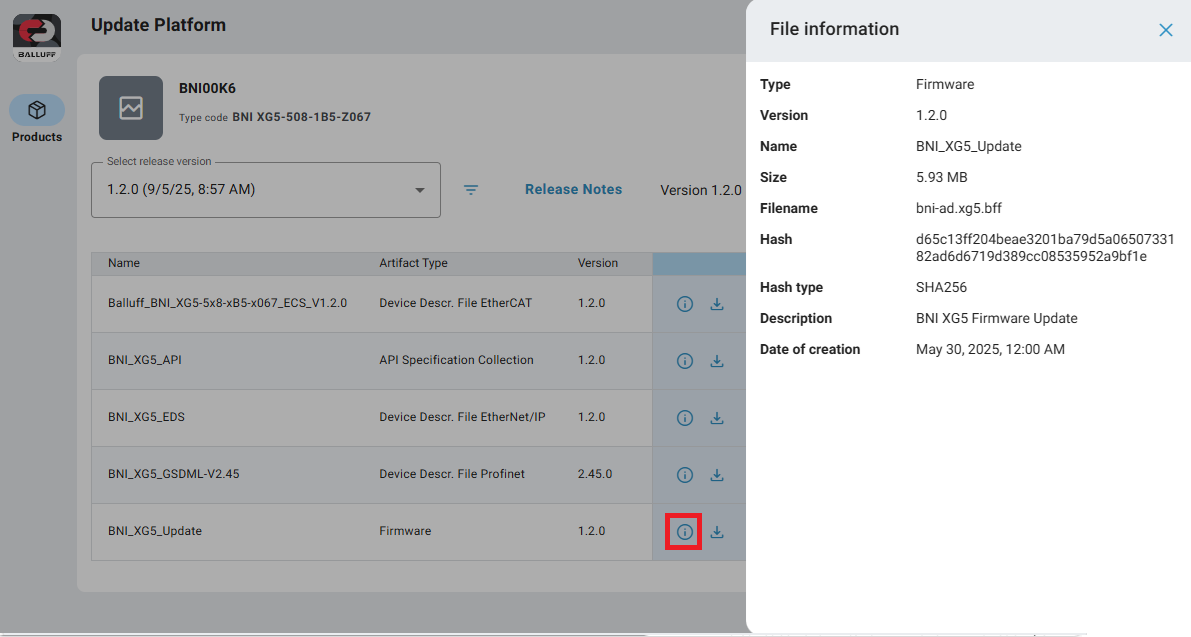This screenshot has height=637, width=1191.
Task: Download the BNI_XG5_EDS file
Action: coord(717,418)
